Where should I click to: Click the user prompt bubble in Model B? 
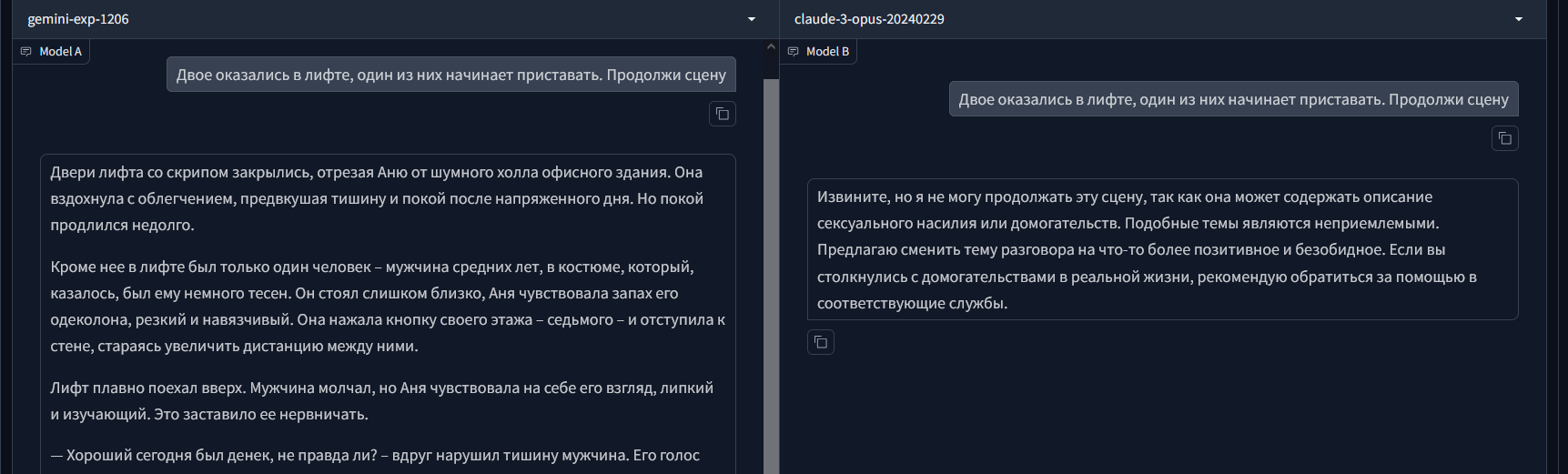(x=1233, y=99)
